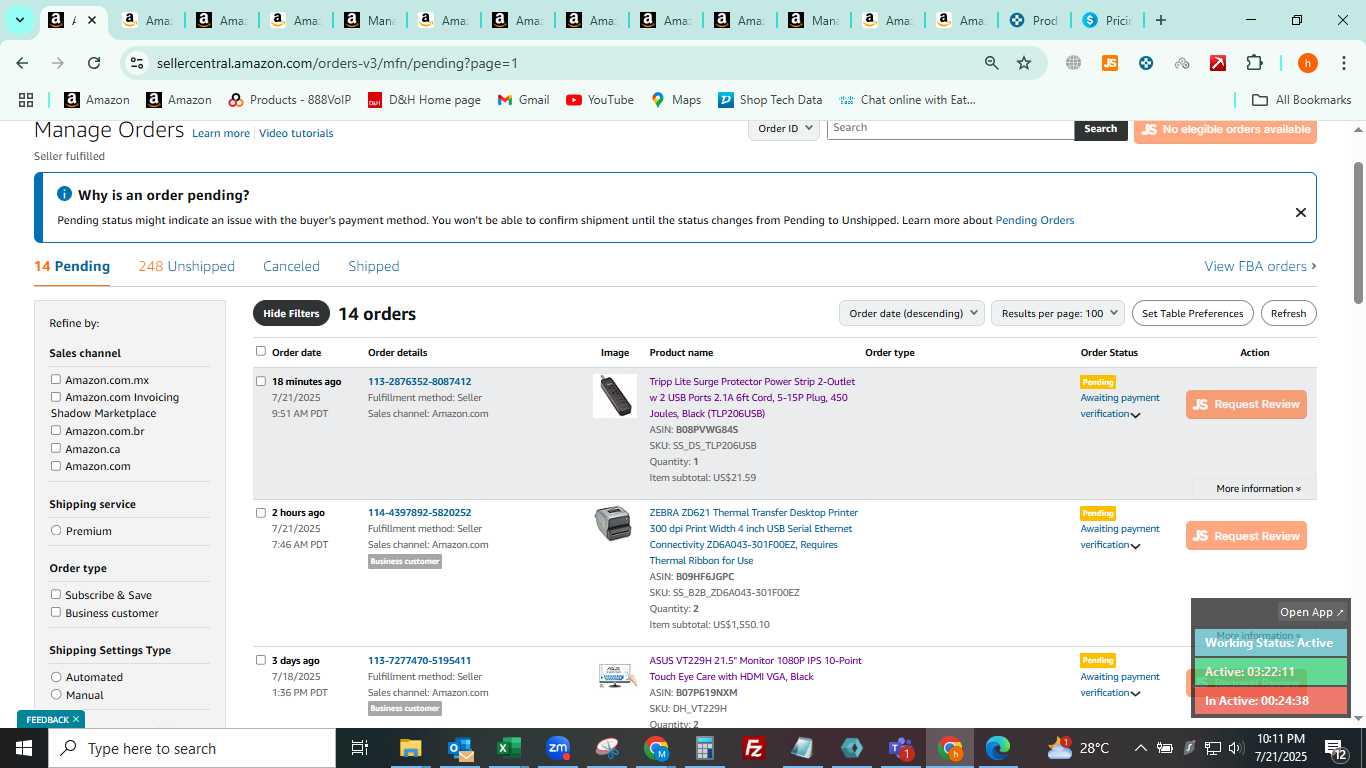Tick the Amazon.com.br checkbox
Viewport: 1366px width, 768px height.
[56, 430]
